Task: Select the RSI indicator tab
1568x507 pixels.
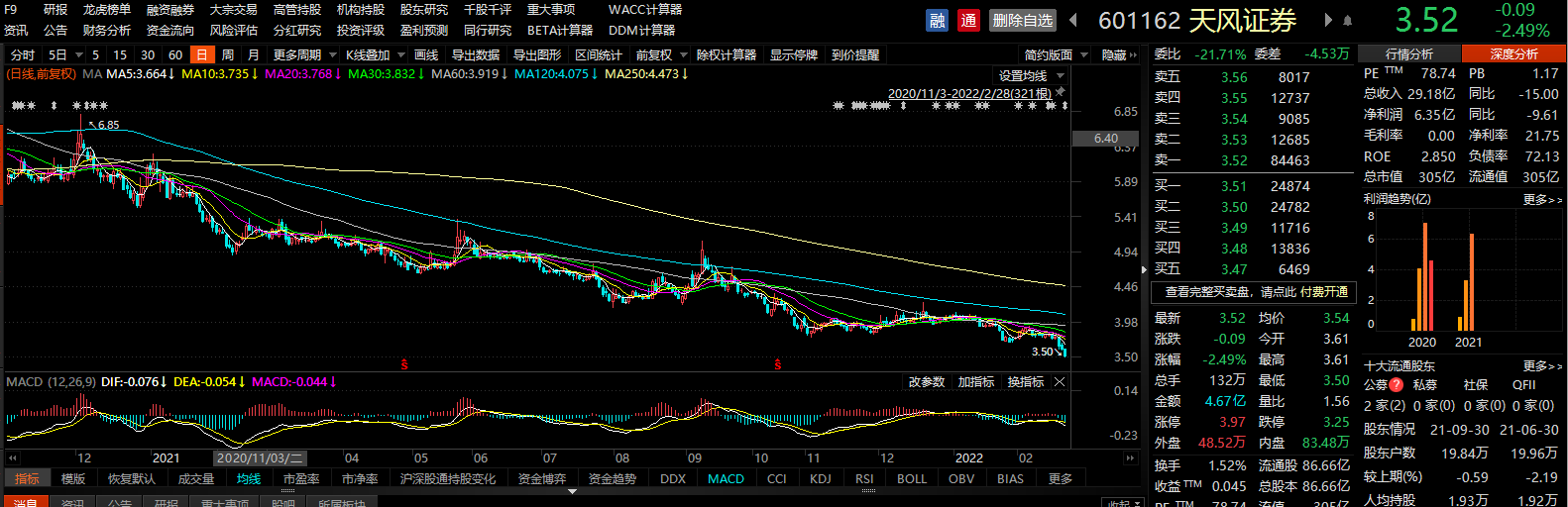Action: (864, 479)
